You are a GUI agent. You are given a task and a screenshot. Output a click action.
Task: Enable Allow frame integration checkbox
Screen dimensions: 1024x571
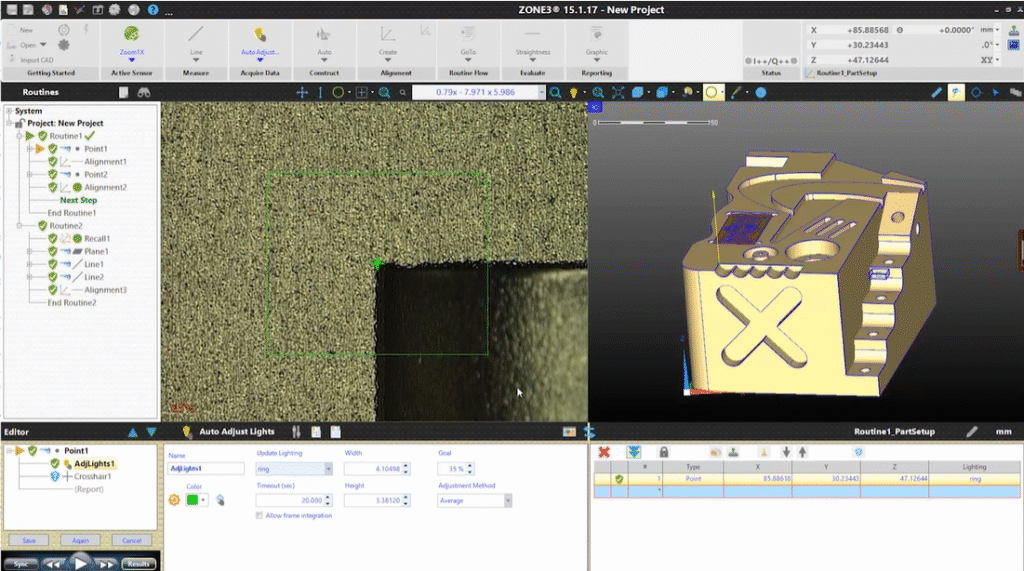coord(259,515)
